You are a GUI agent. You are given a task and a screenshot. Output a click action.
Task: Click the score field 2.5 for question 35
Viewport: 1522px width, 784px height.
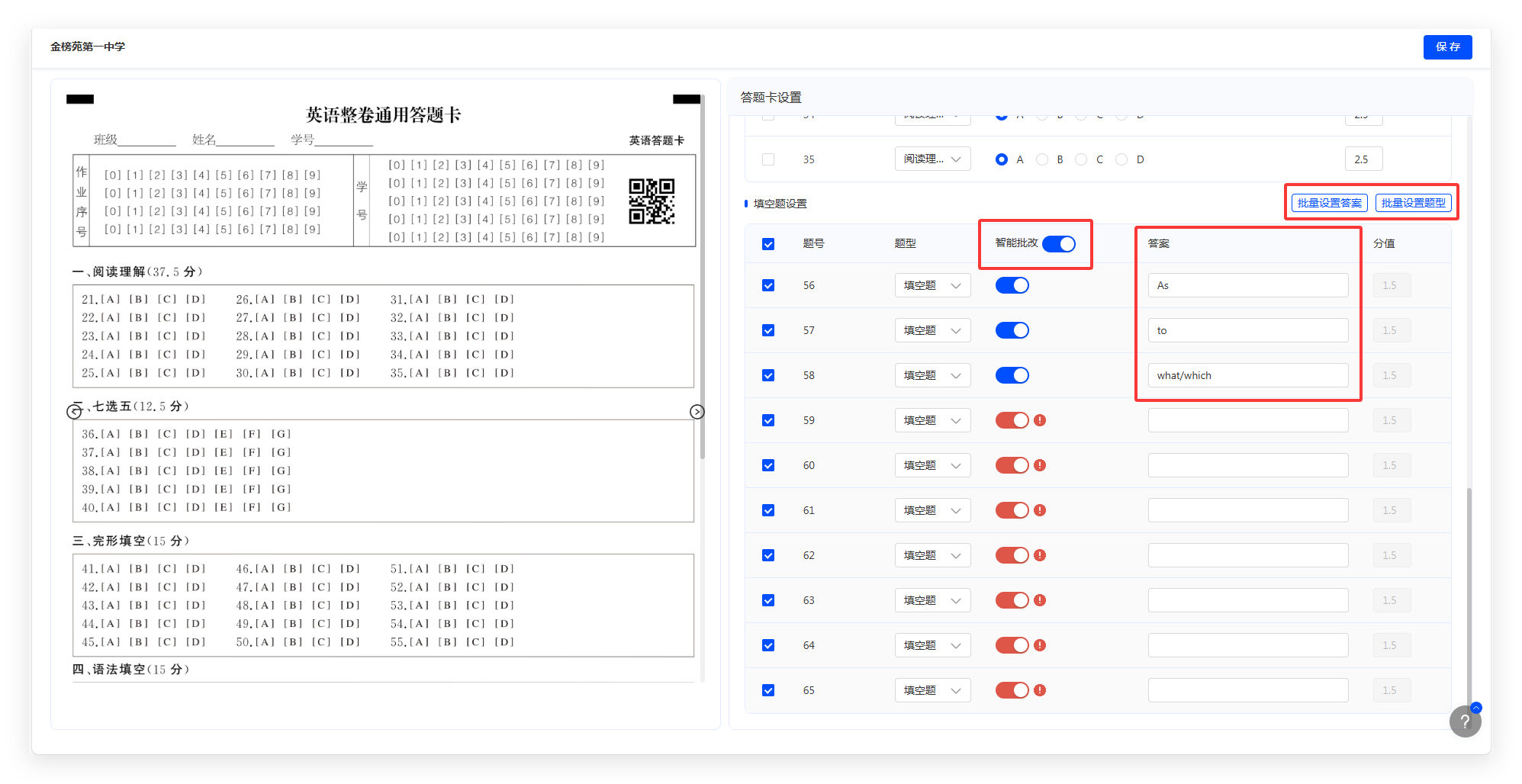click(x=1363, y=159)
